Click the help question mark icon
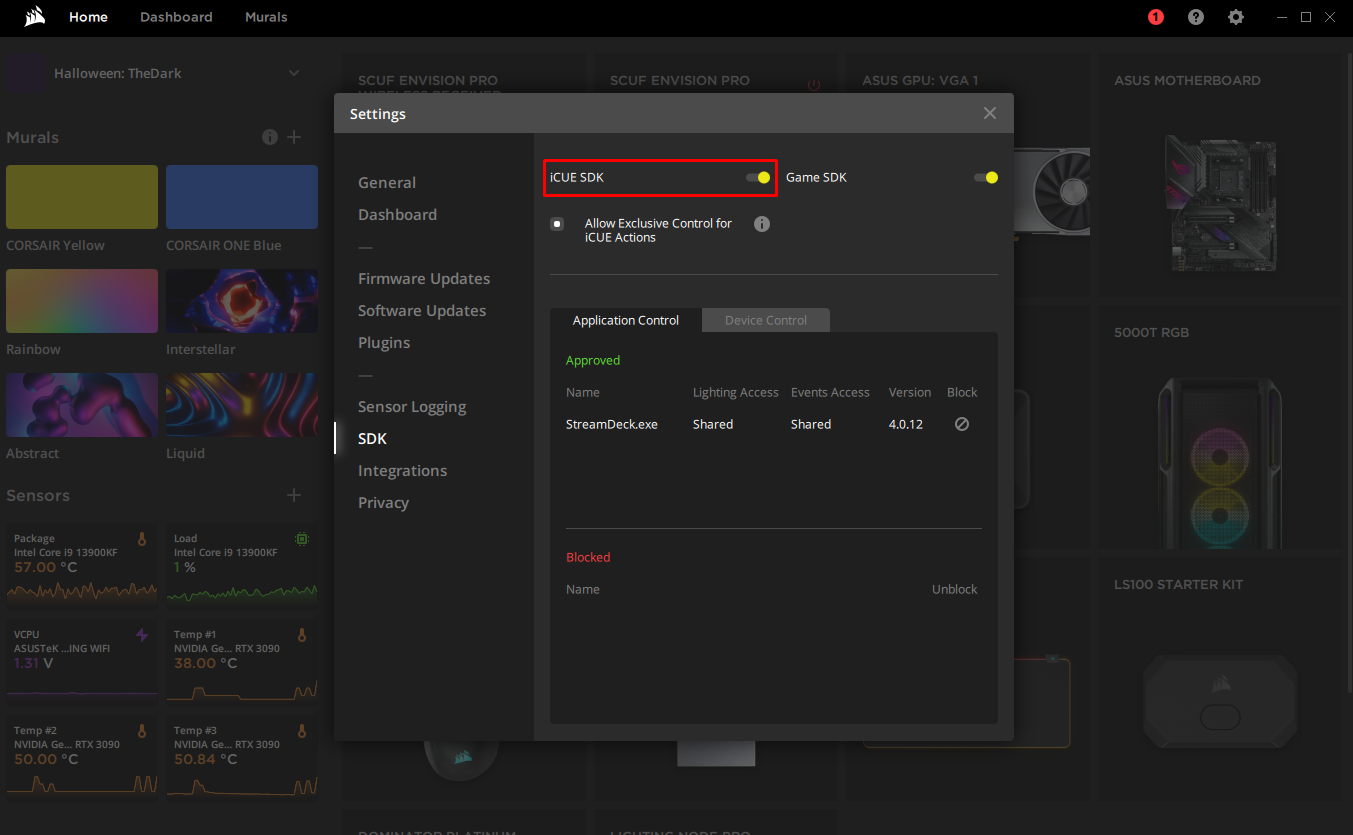 coord(1195,17)
